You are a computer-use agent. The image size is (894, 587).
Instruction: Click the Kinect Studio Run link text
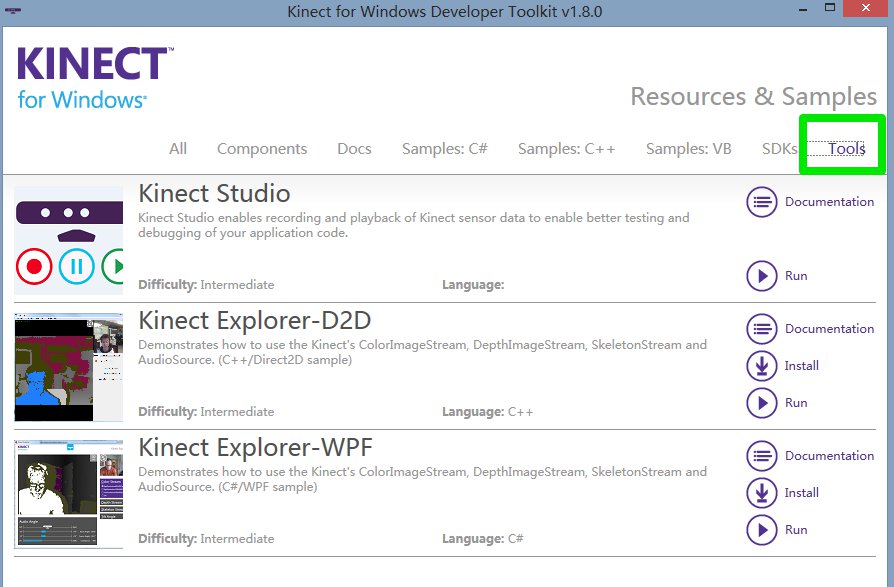tap(796, 276)
